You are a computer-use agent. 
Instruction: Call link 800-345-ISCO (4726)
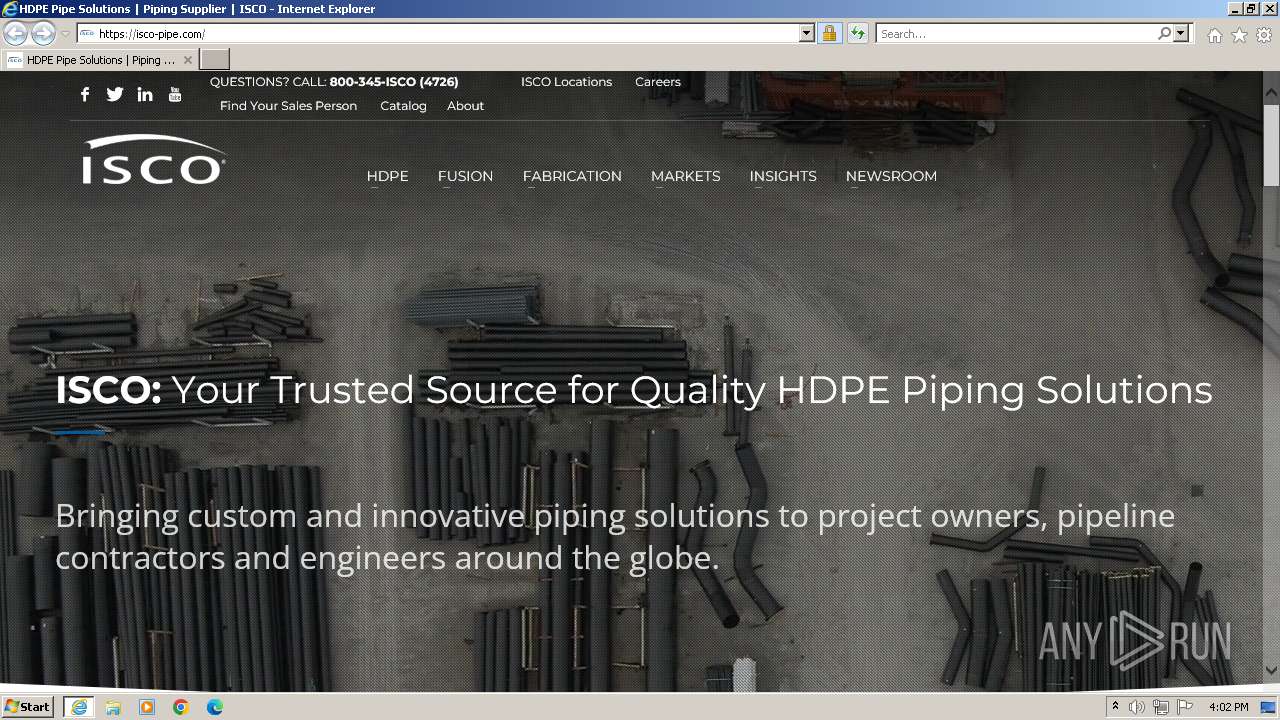[x=394, y=82]
